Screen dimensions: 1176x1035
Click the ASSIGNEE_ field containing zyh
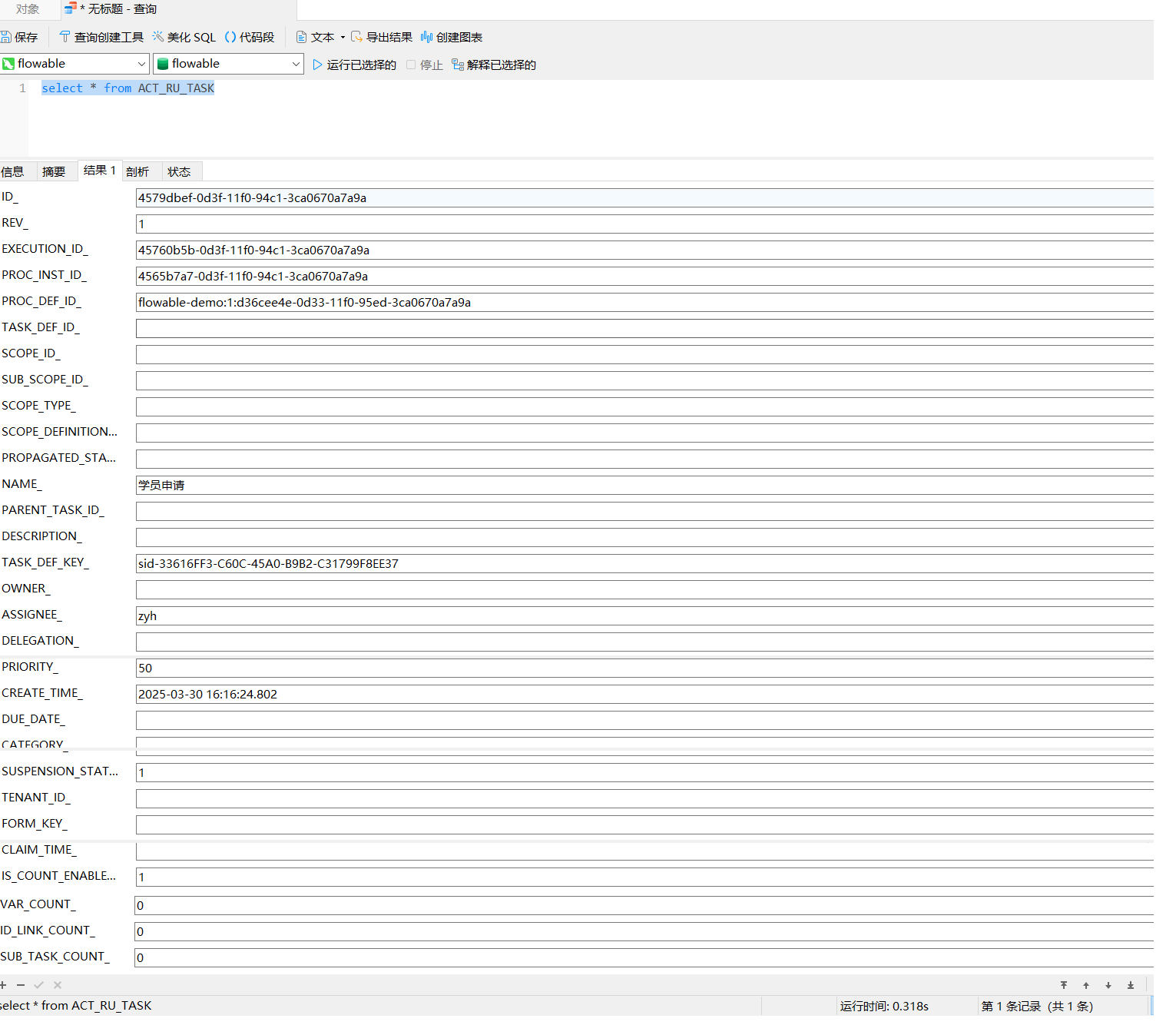pos(644,615)
